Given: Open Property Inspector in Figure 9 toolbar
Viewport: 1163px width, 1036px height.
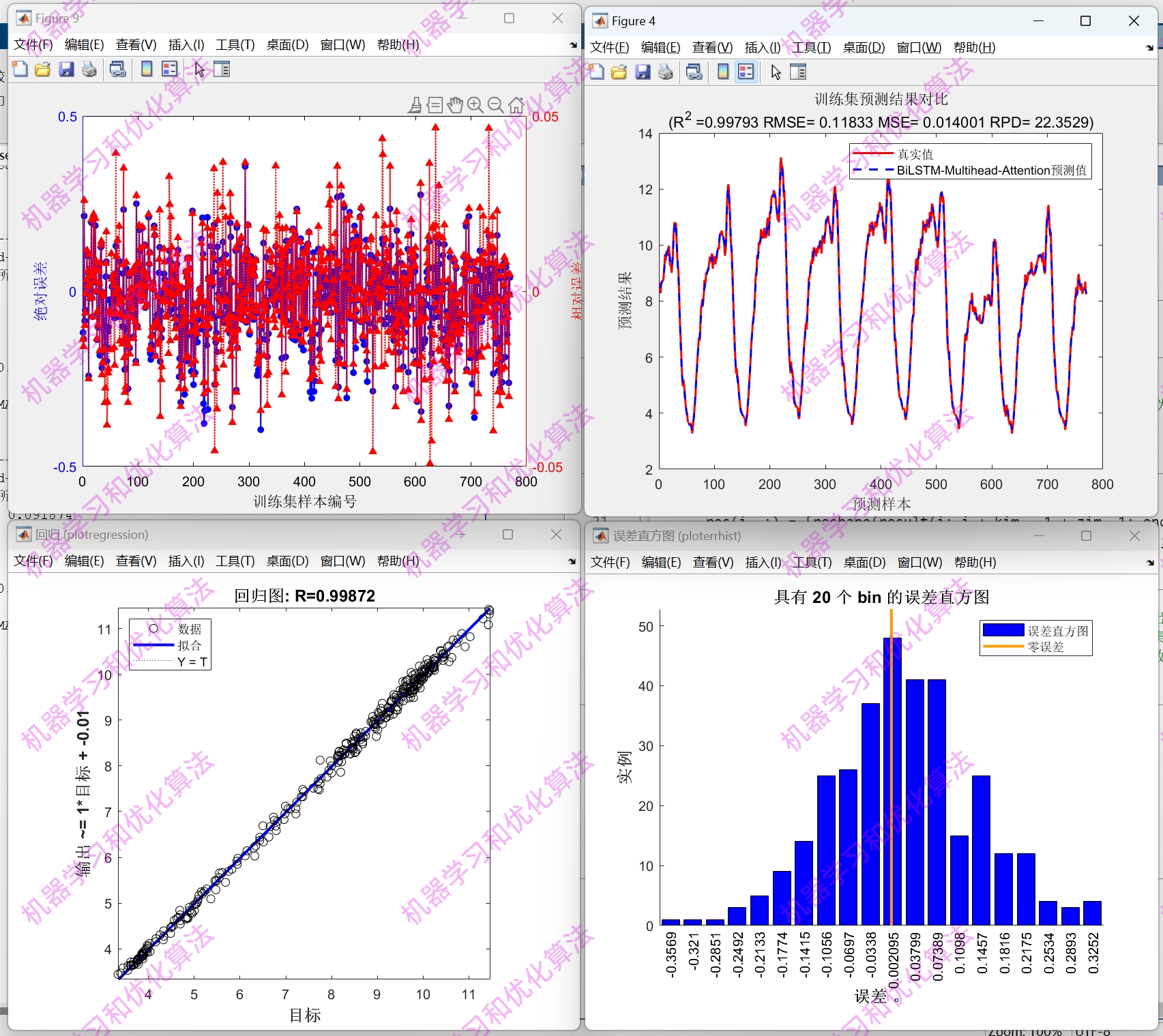Looking at the screenshot, I should pyautogui.click(x=222, y=69).
